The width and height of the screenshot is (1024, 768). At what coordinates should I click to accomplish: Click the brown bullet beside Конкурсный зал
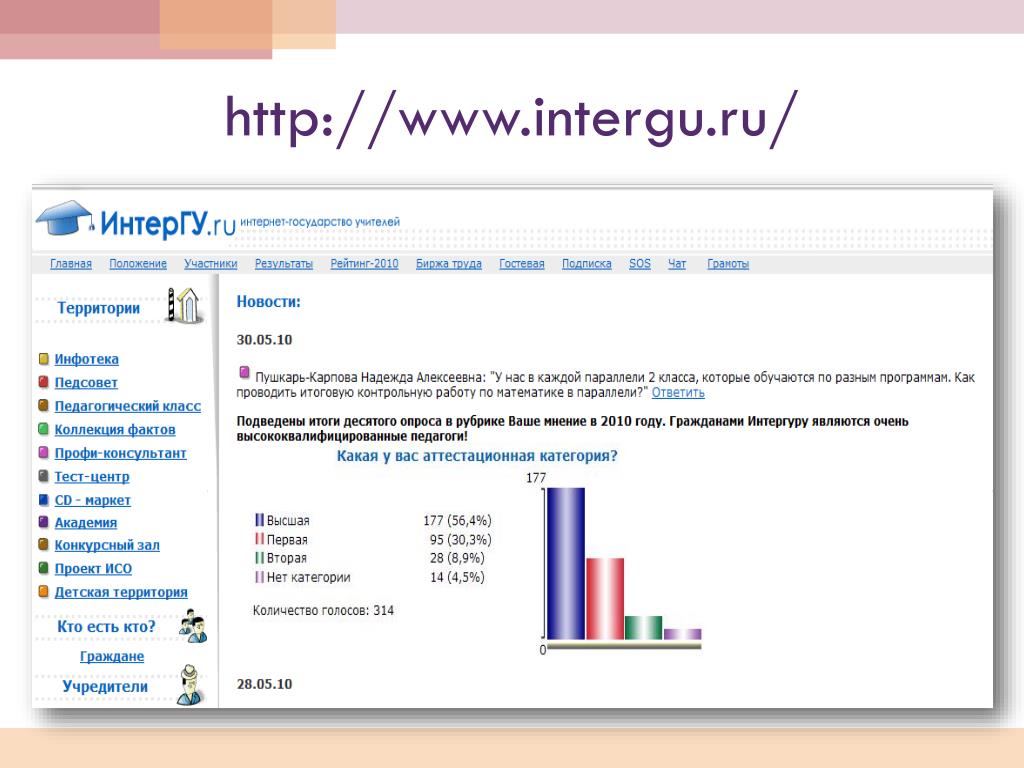pyautogui.click(x=44, y=544)
